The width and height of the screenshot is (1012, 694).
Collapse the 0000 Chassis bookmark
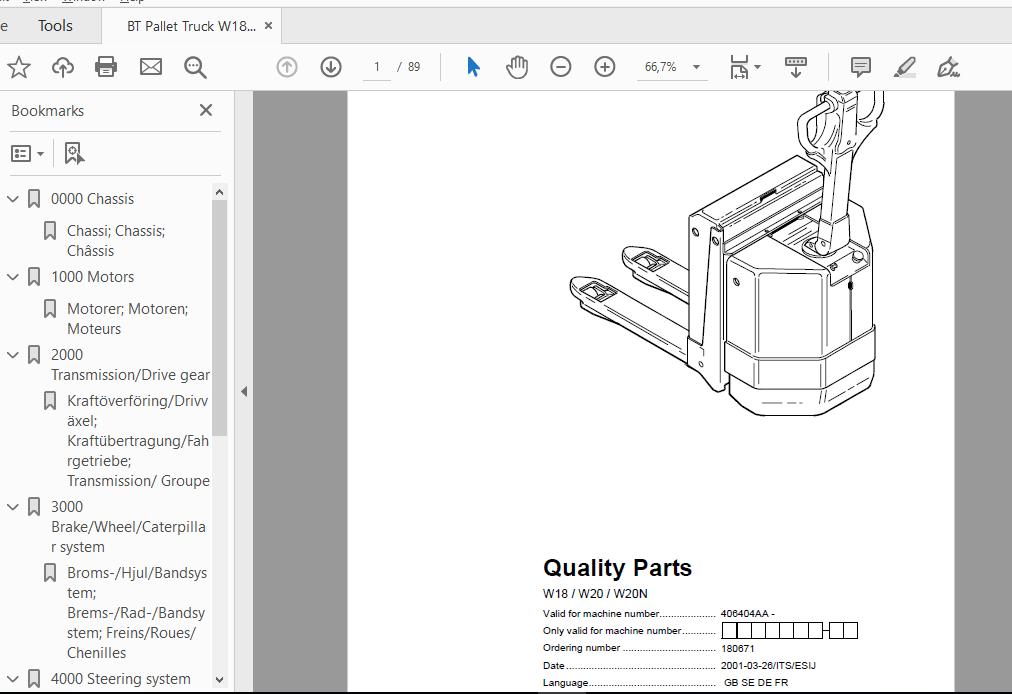[x=13, y=199]
